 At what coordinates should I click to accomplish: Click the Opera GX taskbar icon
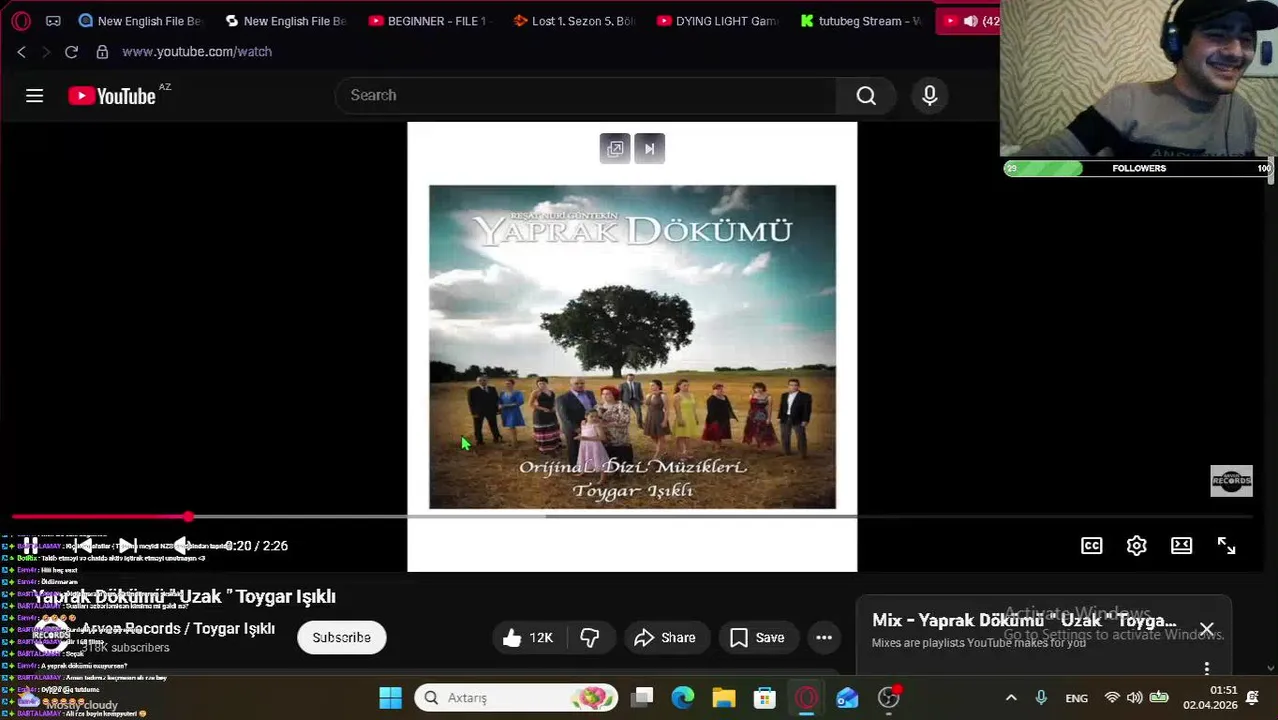point(806,698)
